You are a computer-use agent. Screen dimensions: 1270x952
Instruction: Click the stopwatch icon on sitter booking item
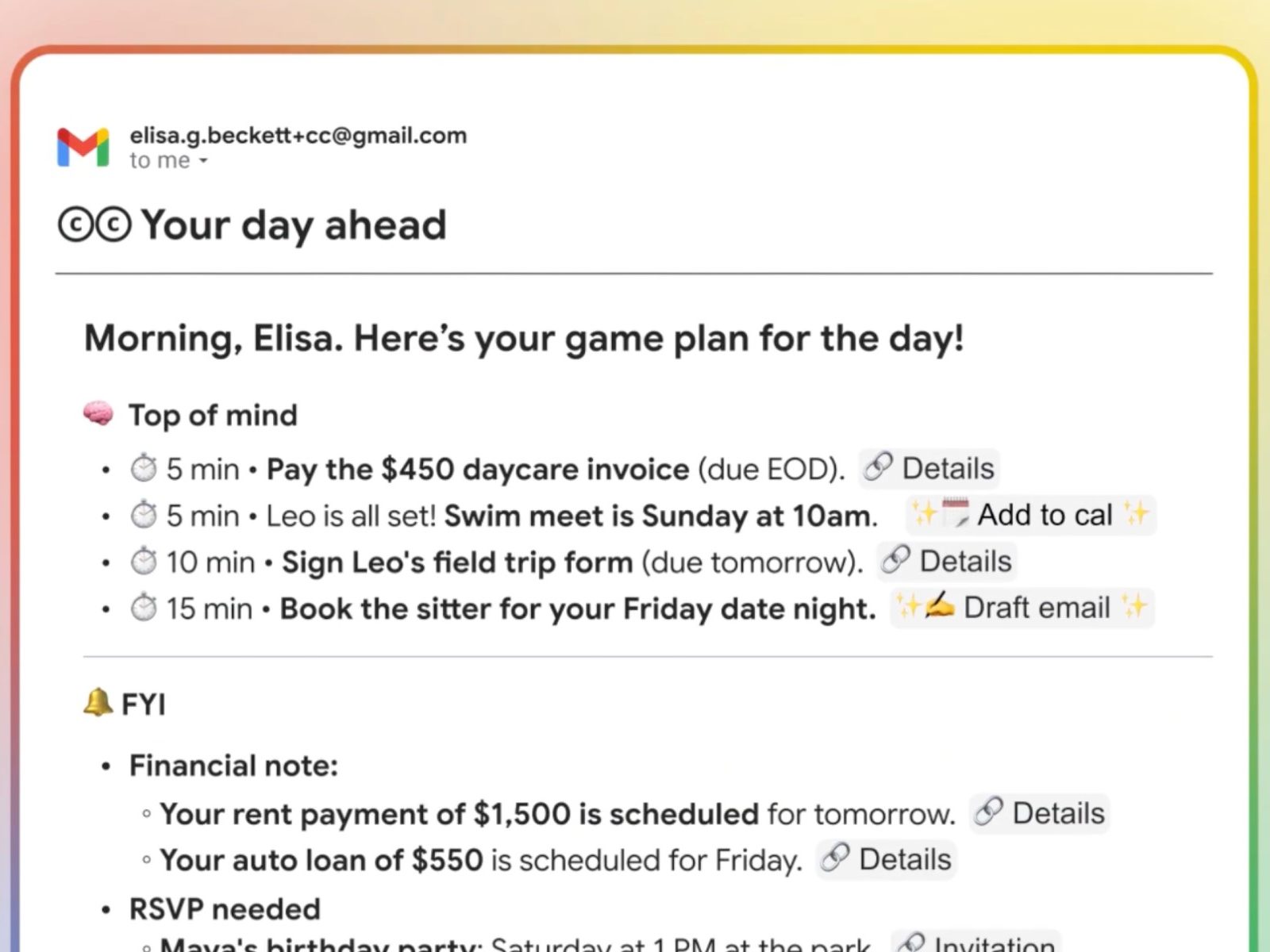pyautogui.click(x=144, y=608)
